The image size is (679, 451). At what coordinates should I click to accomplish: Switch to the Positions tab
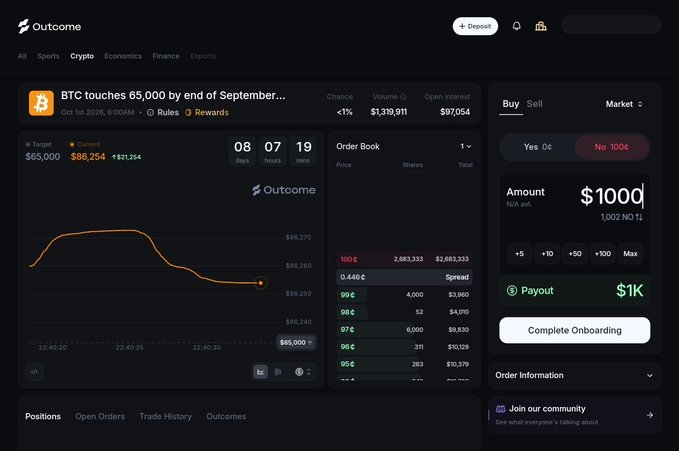[43, 416]
